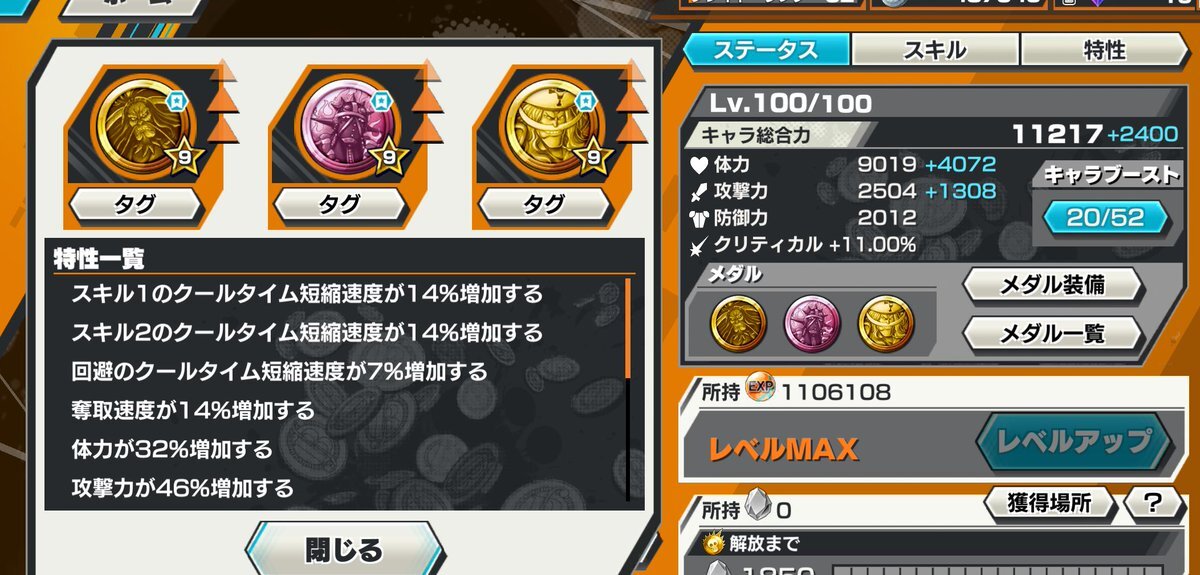Click the タグ button under first medal
The height and width of the screenshot is (575, 1200).
pos(135,205)
